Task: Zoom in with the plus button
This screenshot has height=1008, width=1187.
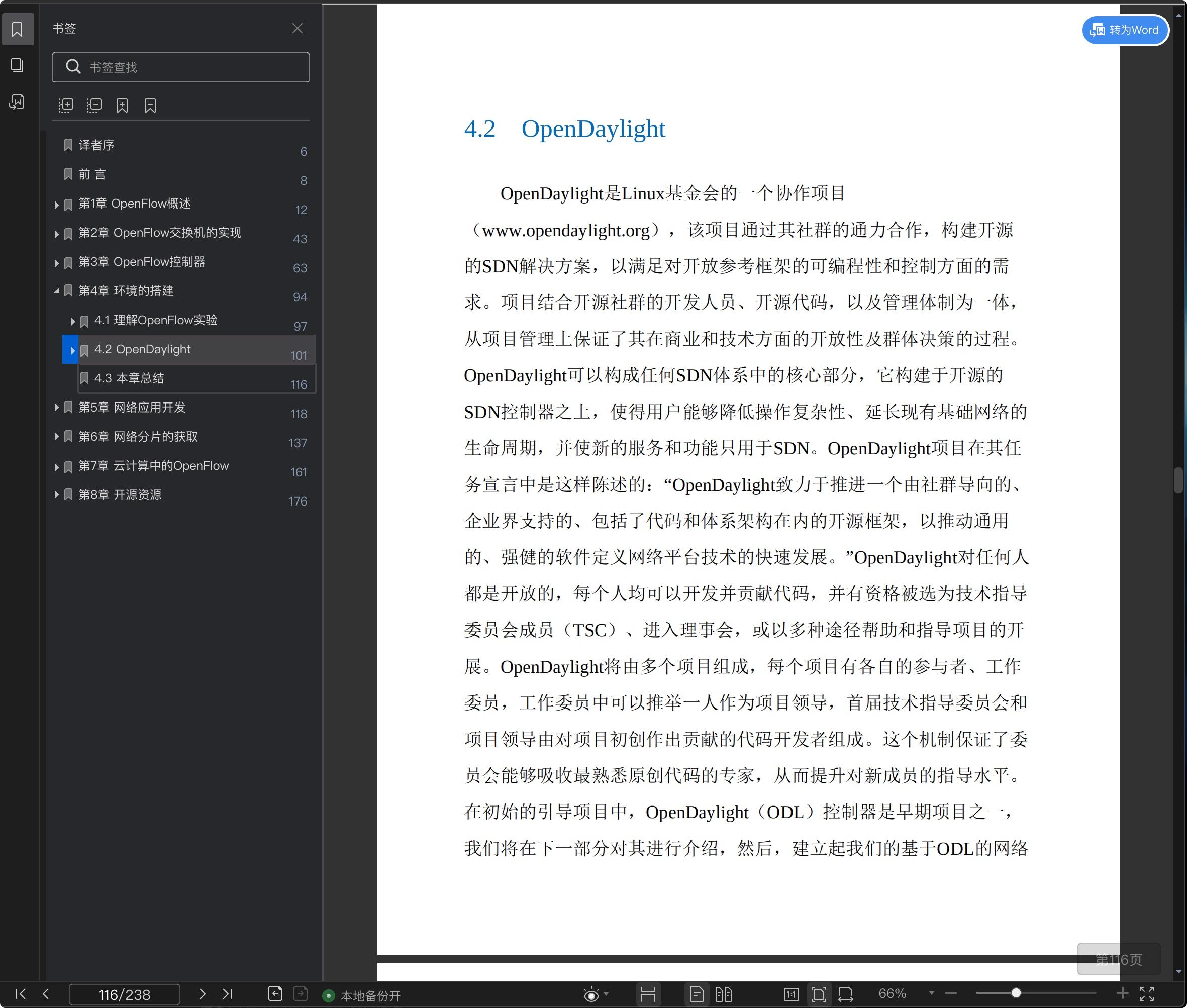Action: click(x=1122, y=993)
